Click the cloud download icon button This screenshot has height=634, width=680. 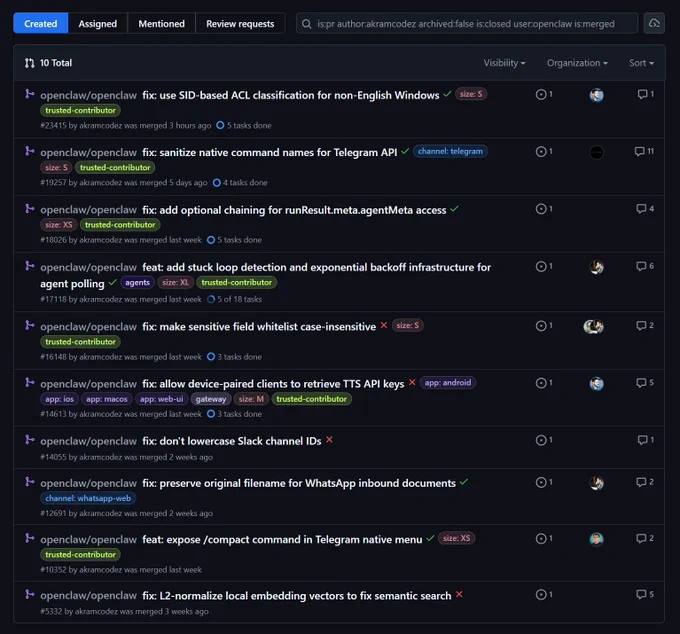point(654,23)
